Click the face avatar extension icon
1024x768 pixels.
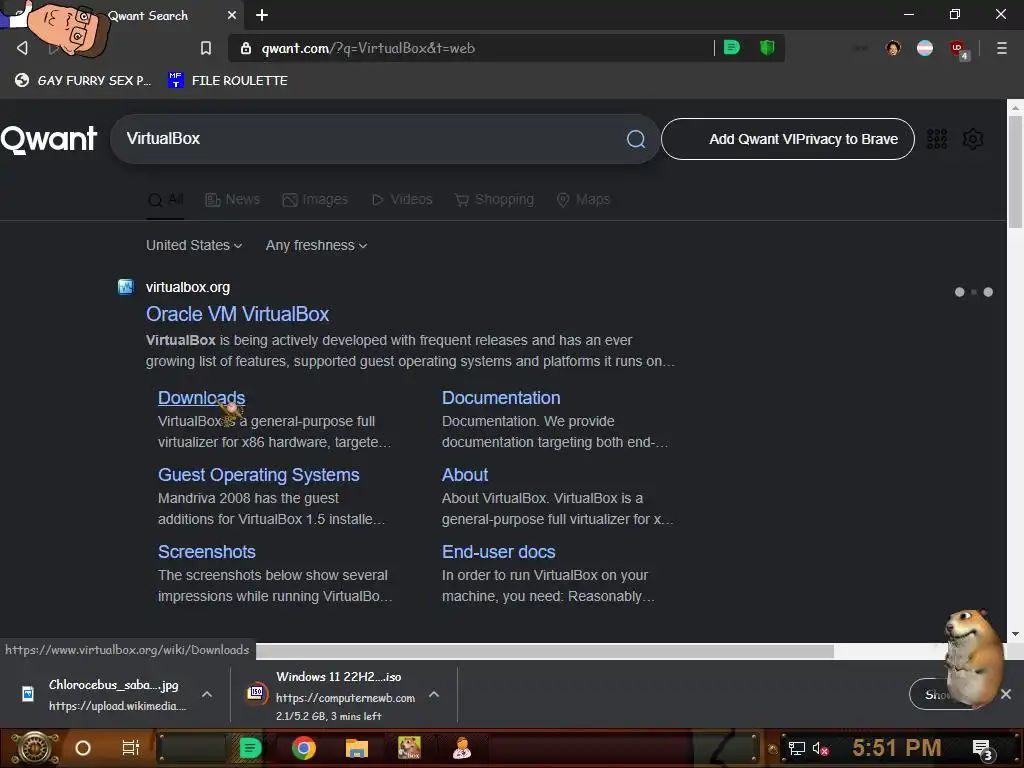coord(893,48)
